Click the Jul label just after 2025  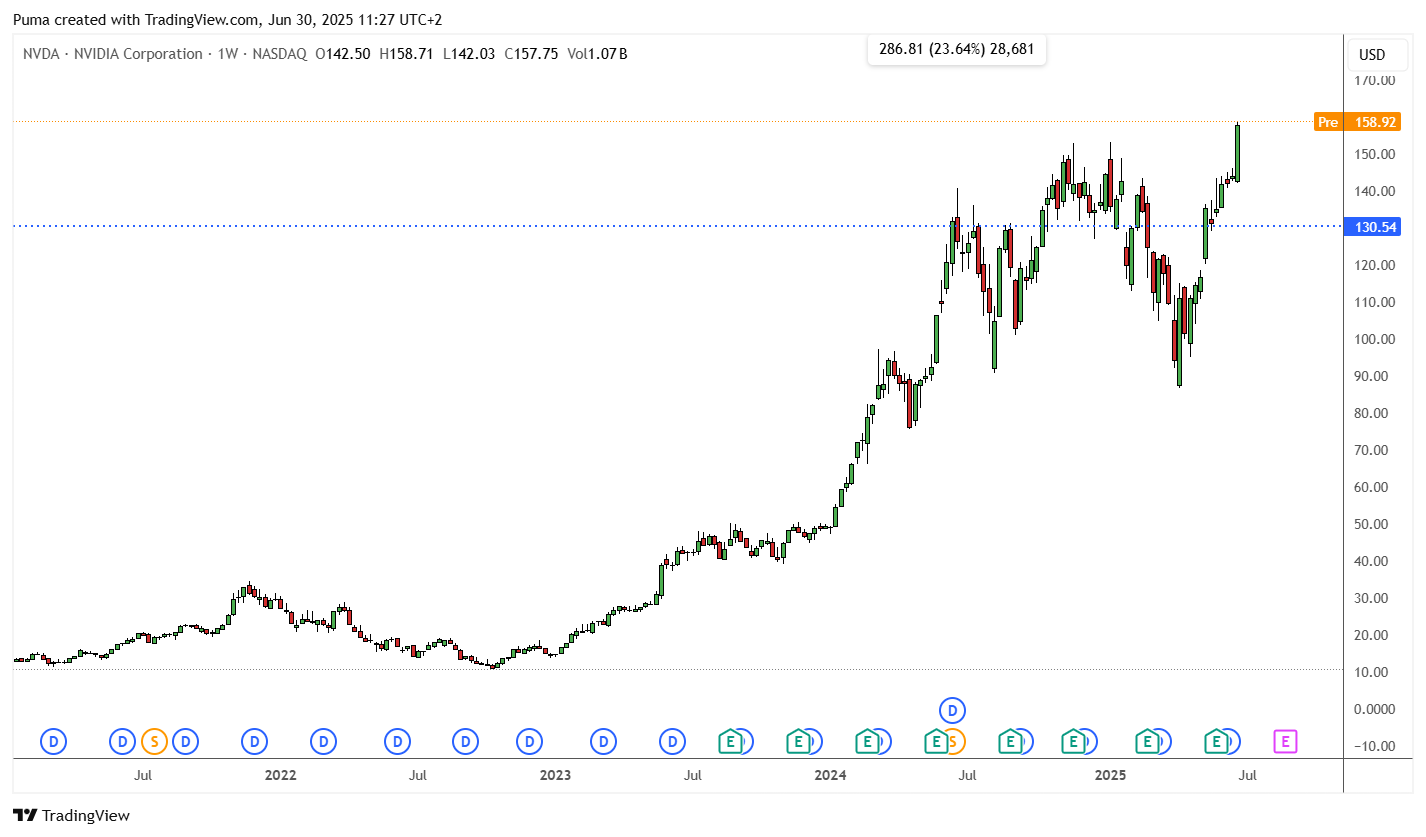(x=1248, y=775)
